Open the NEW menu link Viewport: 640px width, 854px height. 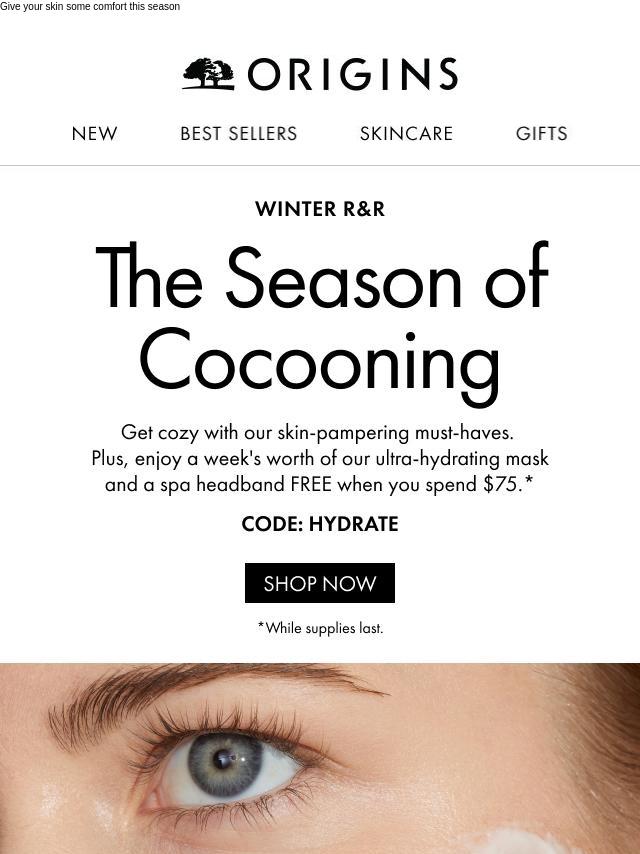coord(94,133)
